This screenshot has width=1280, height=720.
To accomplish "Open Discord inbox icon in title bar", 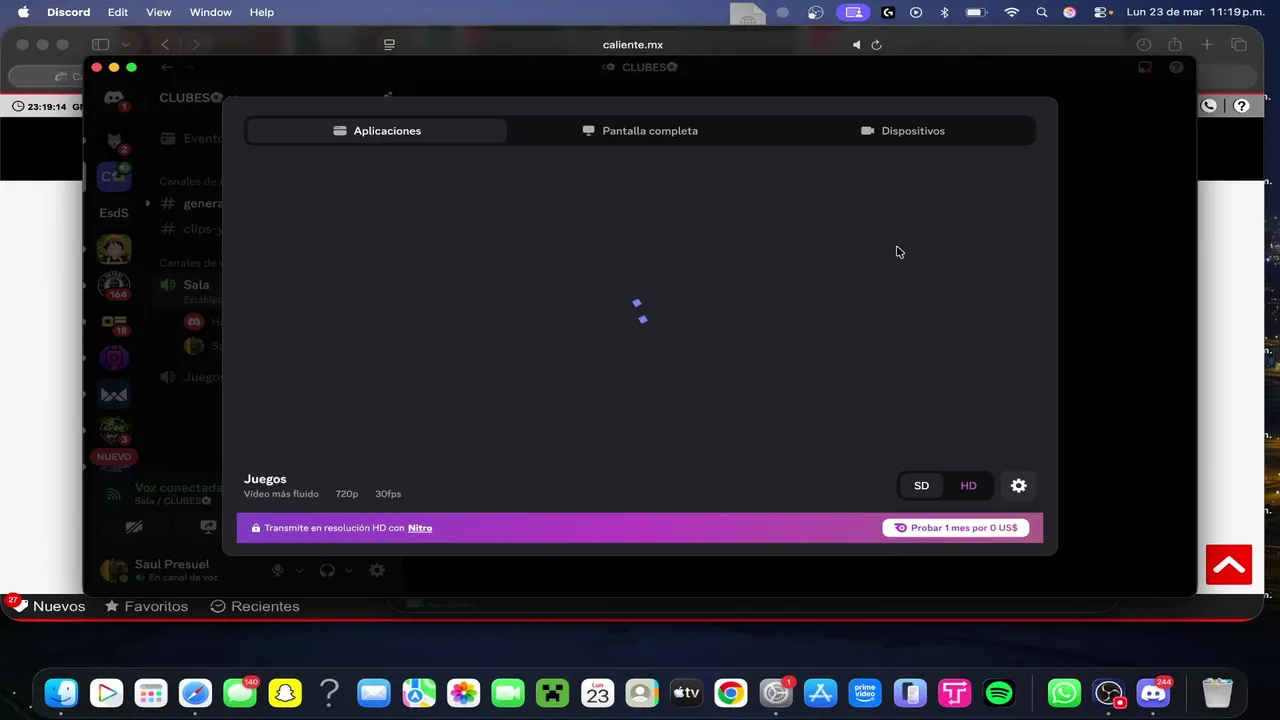I will click(1145, 67).
